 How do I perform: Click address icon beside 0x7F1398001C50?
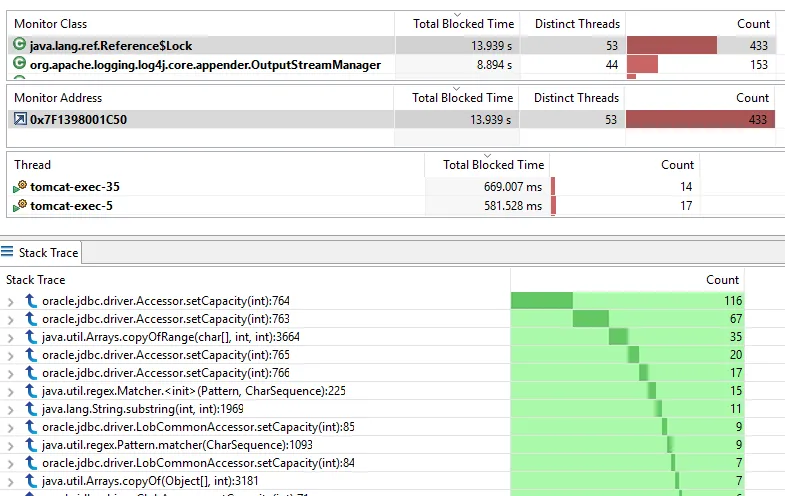pos(20,119)
